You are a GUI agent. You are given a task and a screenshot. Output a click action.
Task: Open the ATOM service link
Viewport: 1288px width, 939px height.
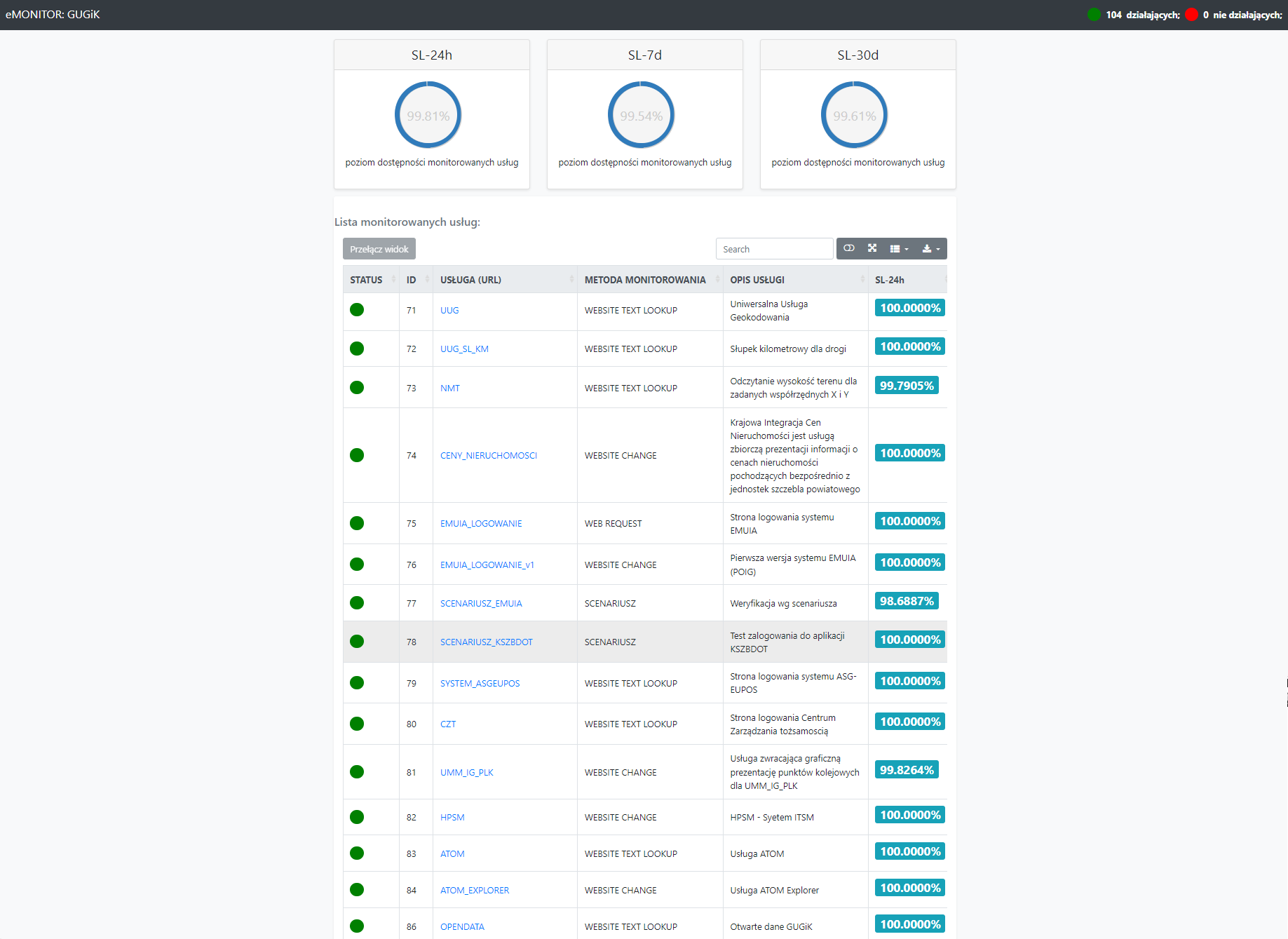tap(452, 853)
